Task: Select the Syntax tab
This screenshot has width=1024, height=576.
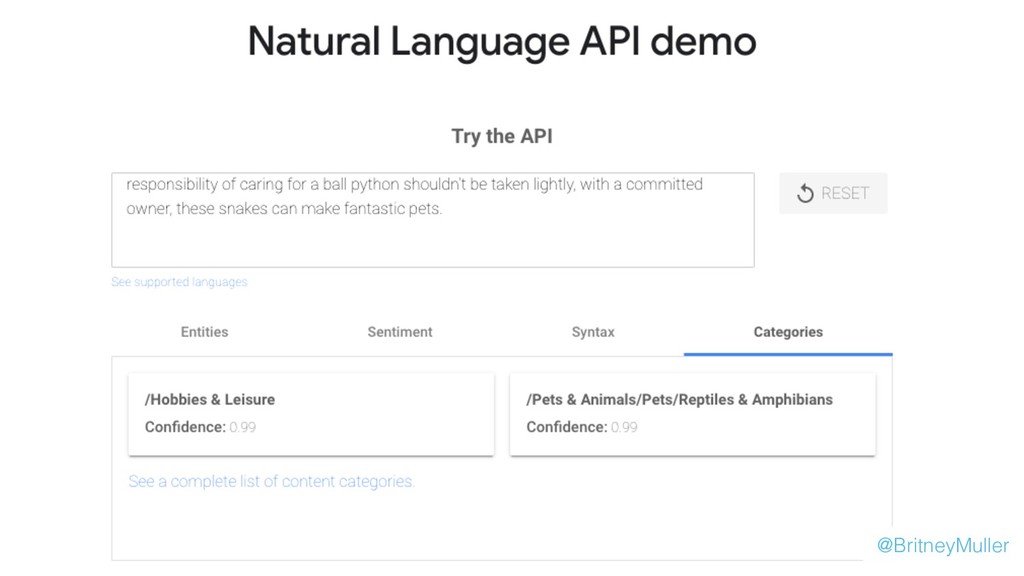Action: [x=593, y=332]
